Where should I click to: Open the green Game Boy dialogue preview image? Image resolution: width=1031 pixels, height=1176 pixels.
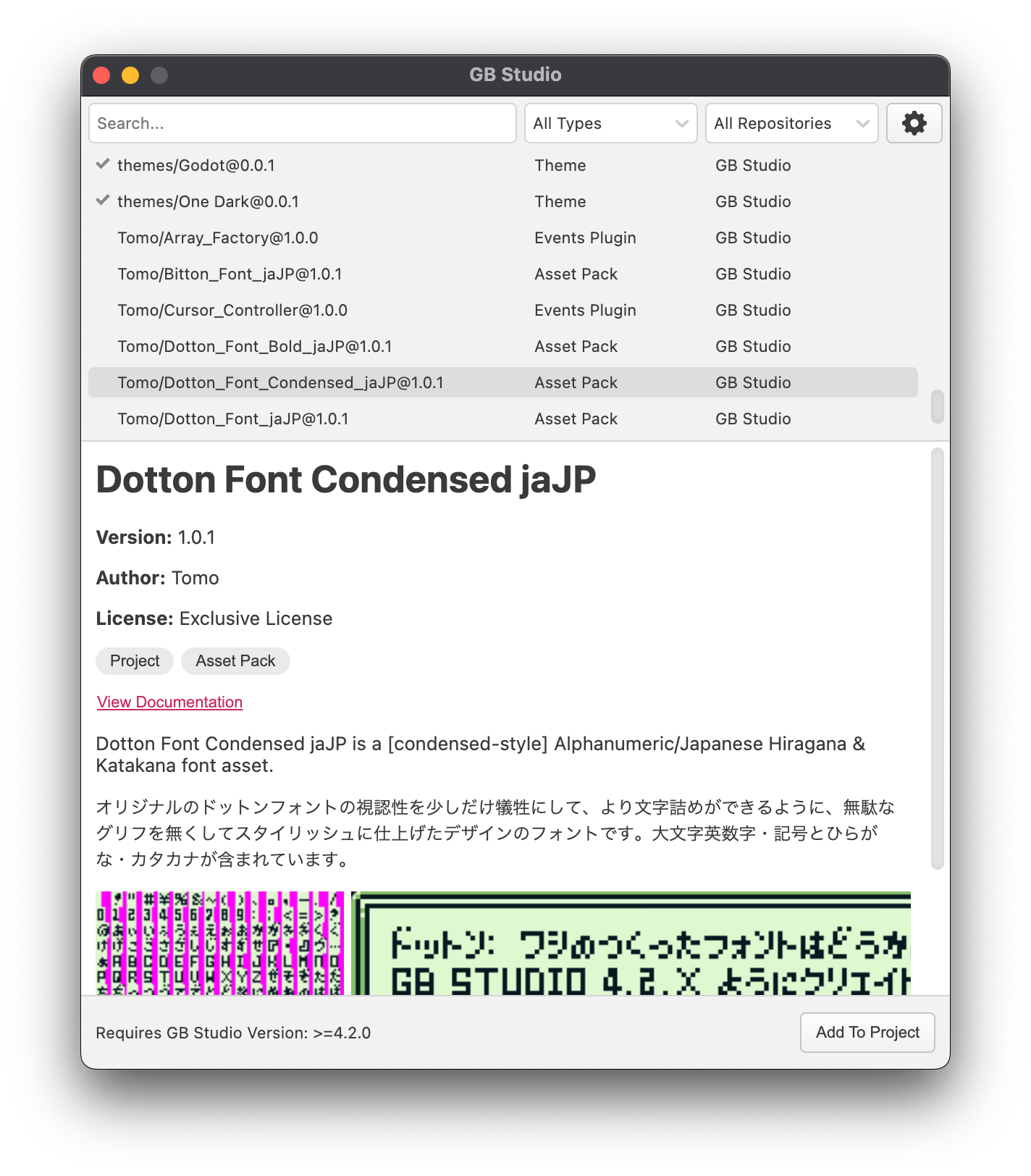[631, 943]
